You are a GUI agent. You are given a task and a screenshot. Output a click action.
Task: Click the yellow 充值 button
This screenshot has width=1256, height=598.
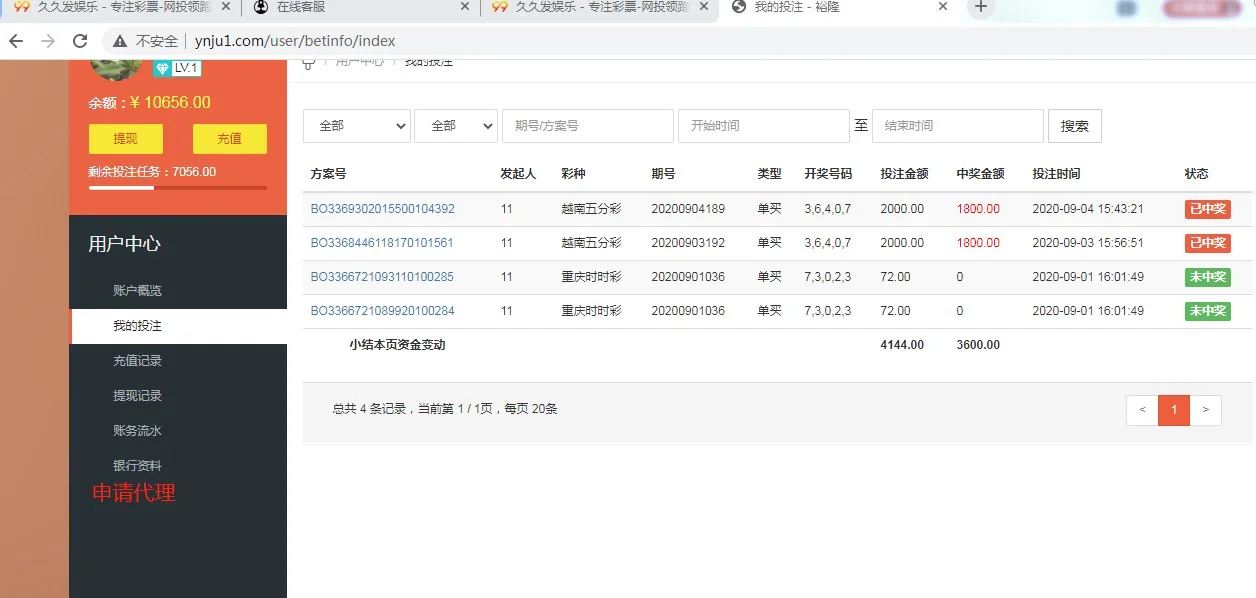(x=229, y=138)
